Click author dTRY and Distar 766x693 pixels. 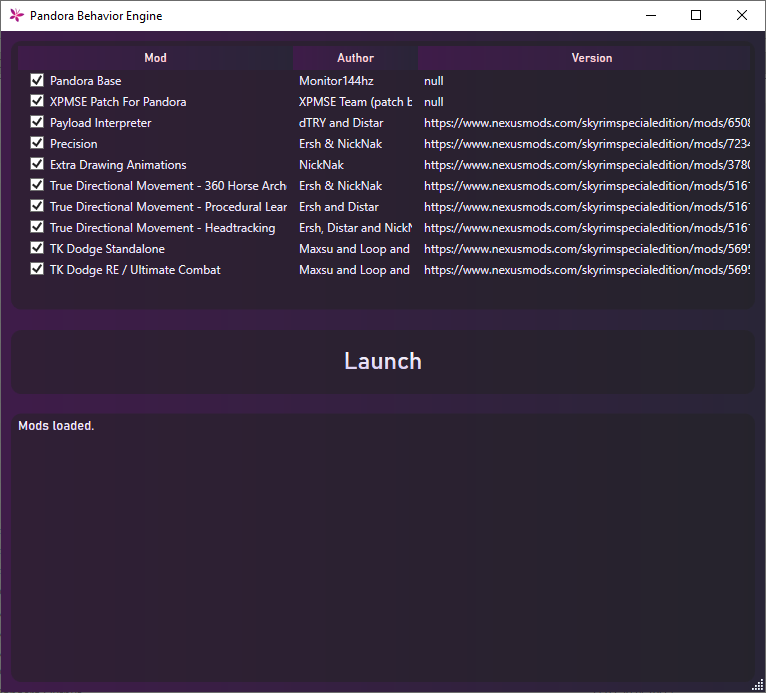pyautogui.click(x=341, y=123)
